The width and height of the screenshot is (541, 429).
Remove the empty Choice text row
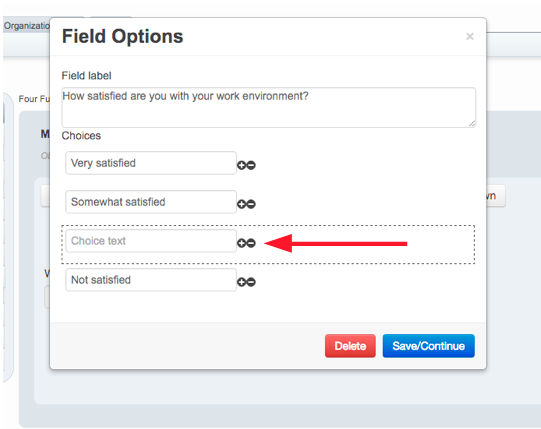(x=251, y=243)
